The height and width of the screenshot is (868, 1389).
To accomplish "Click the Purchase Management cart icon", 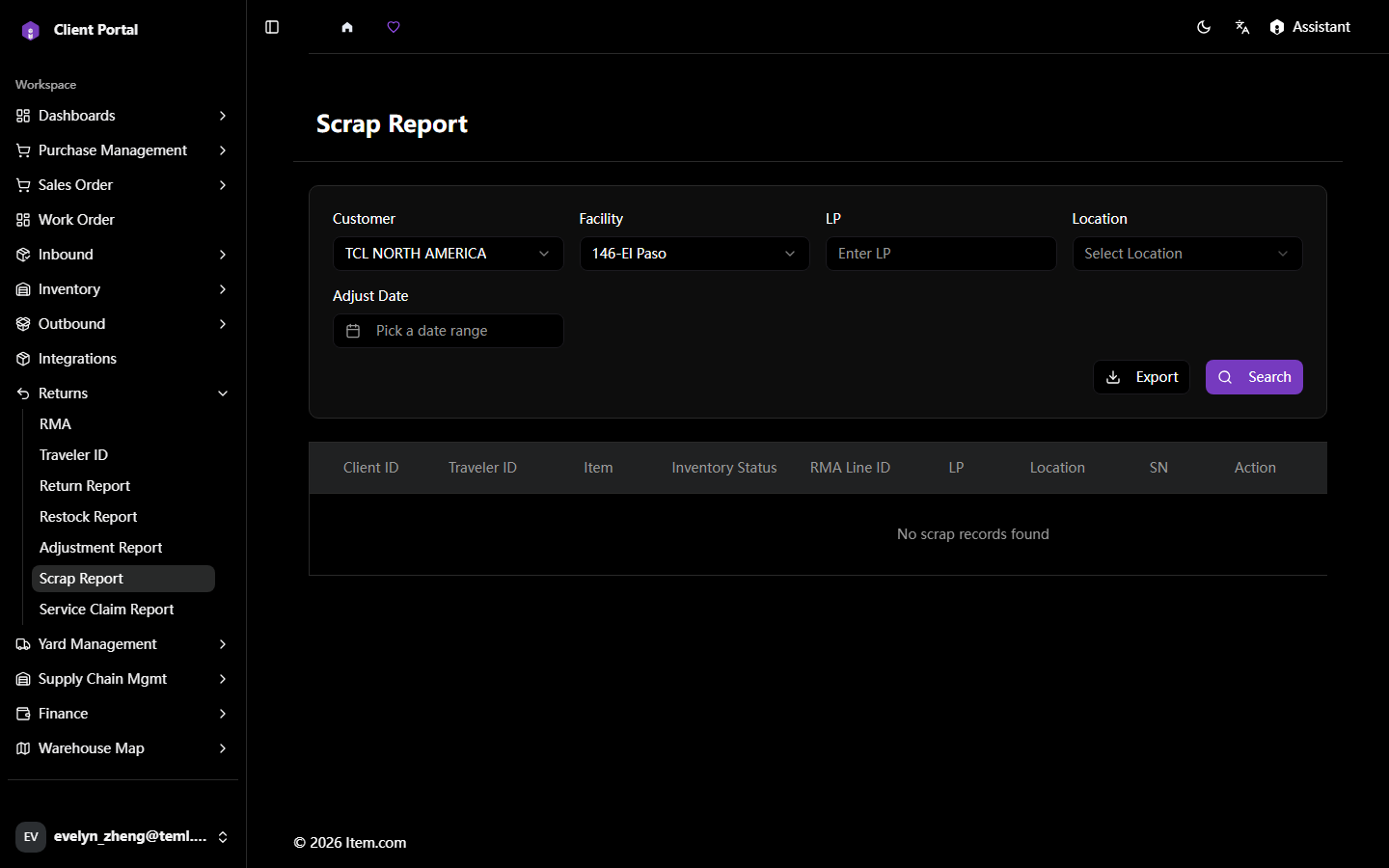I will (23, 150).
